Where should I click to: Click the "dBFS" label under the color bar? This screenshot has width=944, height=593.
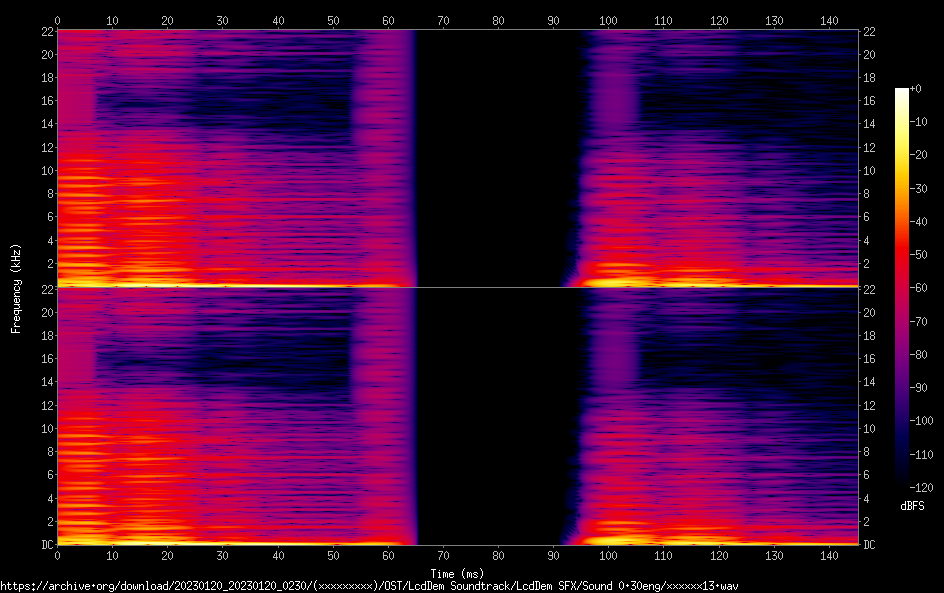click(x=912, y=507)
